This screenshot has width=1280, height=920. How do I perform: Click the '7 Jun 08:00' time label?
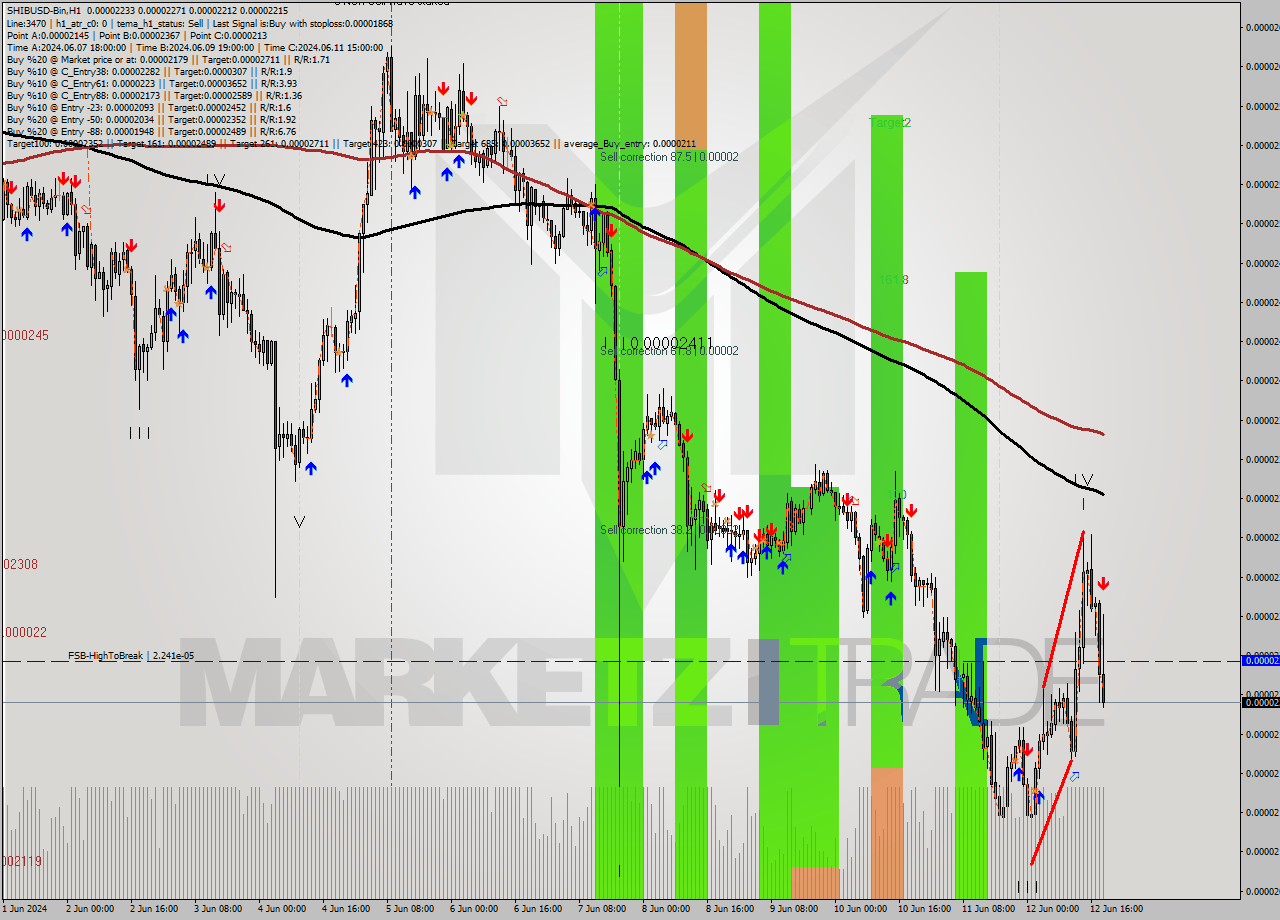[600, 909]
